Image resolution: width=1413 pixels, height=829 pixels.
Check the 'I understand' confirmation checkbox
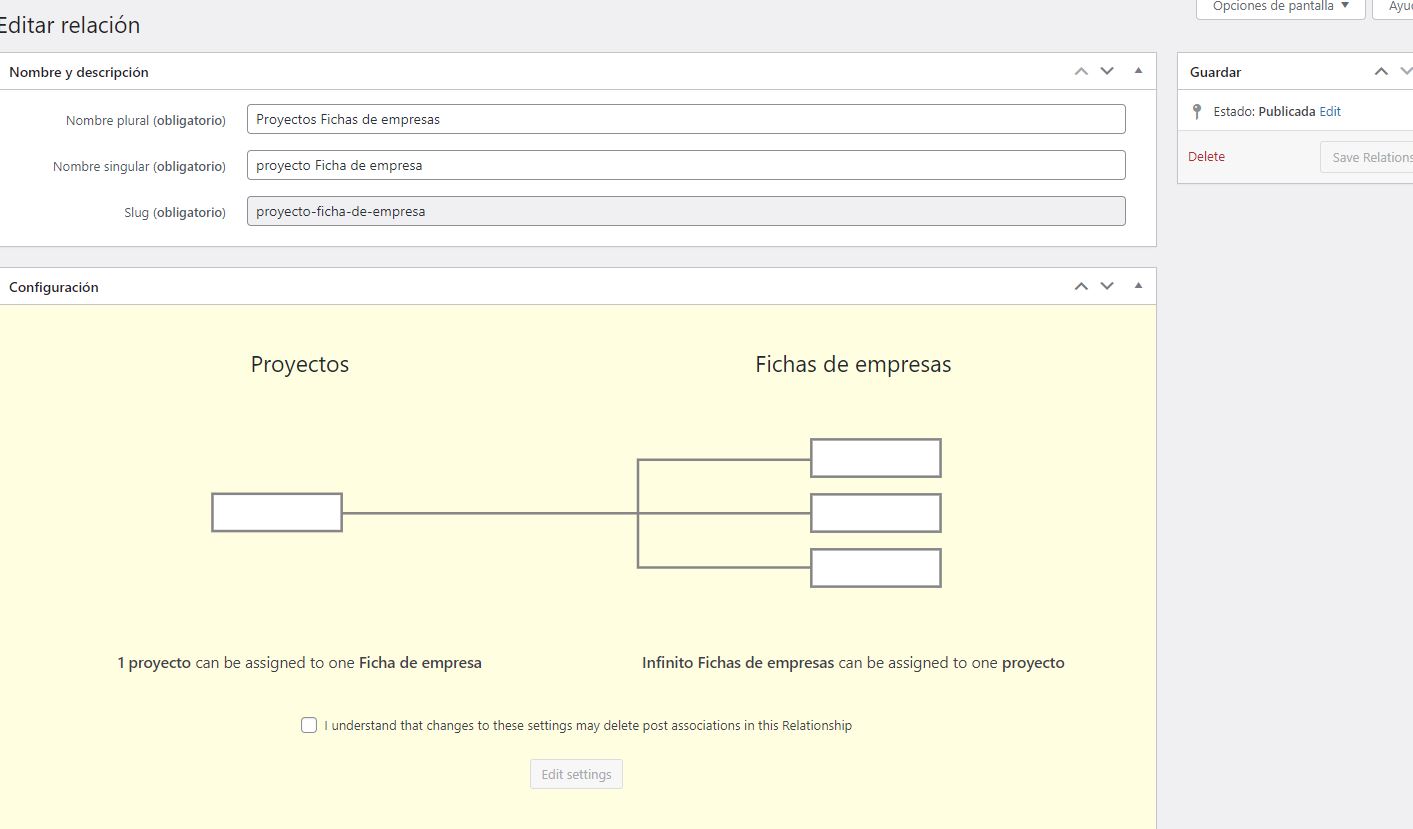coord(309,725)
